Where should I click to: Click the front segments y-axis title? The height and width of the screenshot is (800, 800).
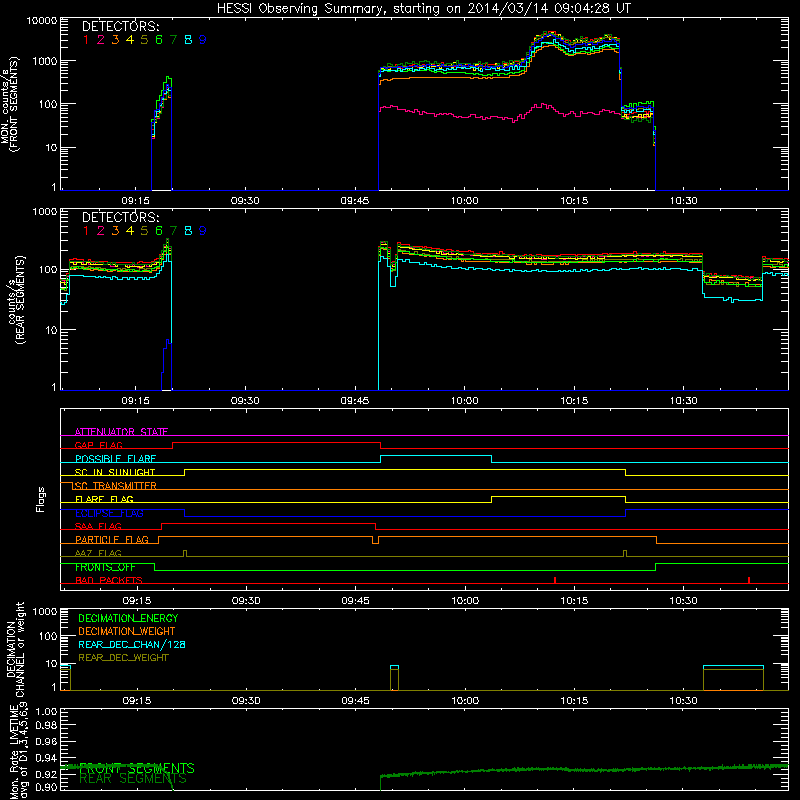[x=10, y=104]
